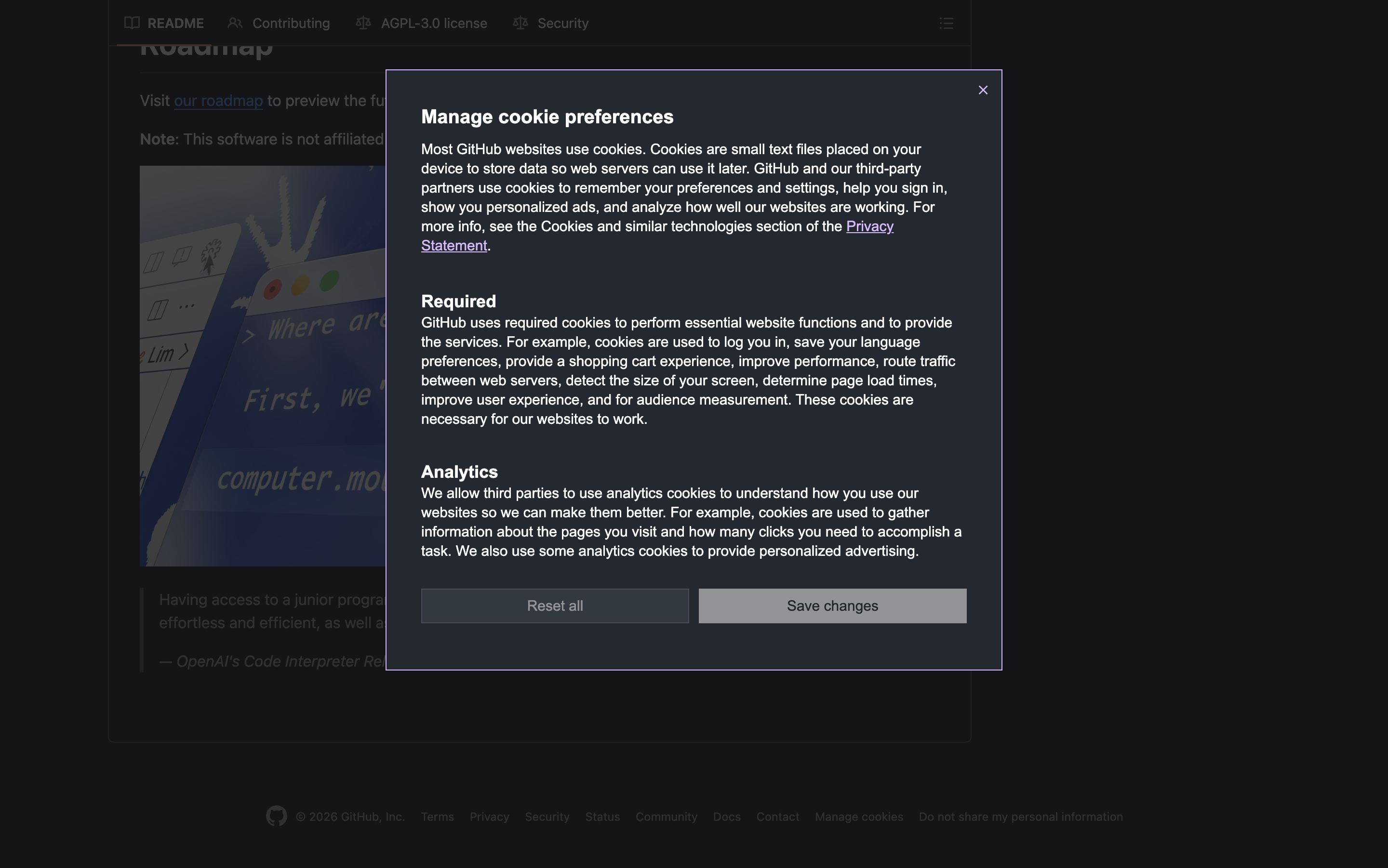Click the people icon beside Contributing

pyautogui.click(x=235, y=23)
